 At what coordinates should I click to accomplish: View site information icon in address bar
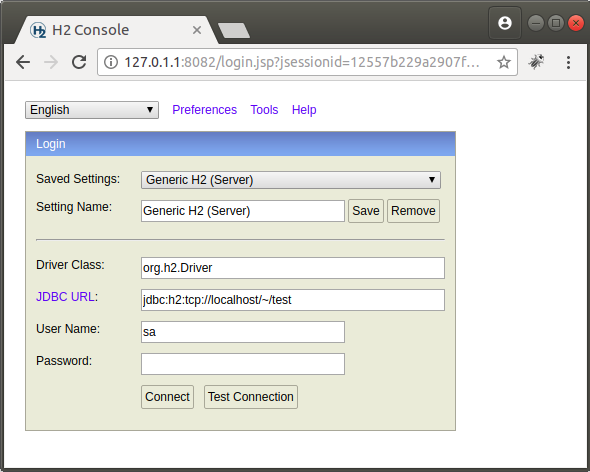tap(111, 62)
